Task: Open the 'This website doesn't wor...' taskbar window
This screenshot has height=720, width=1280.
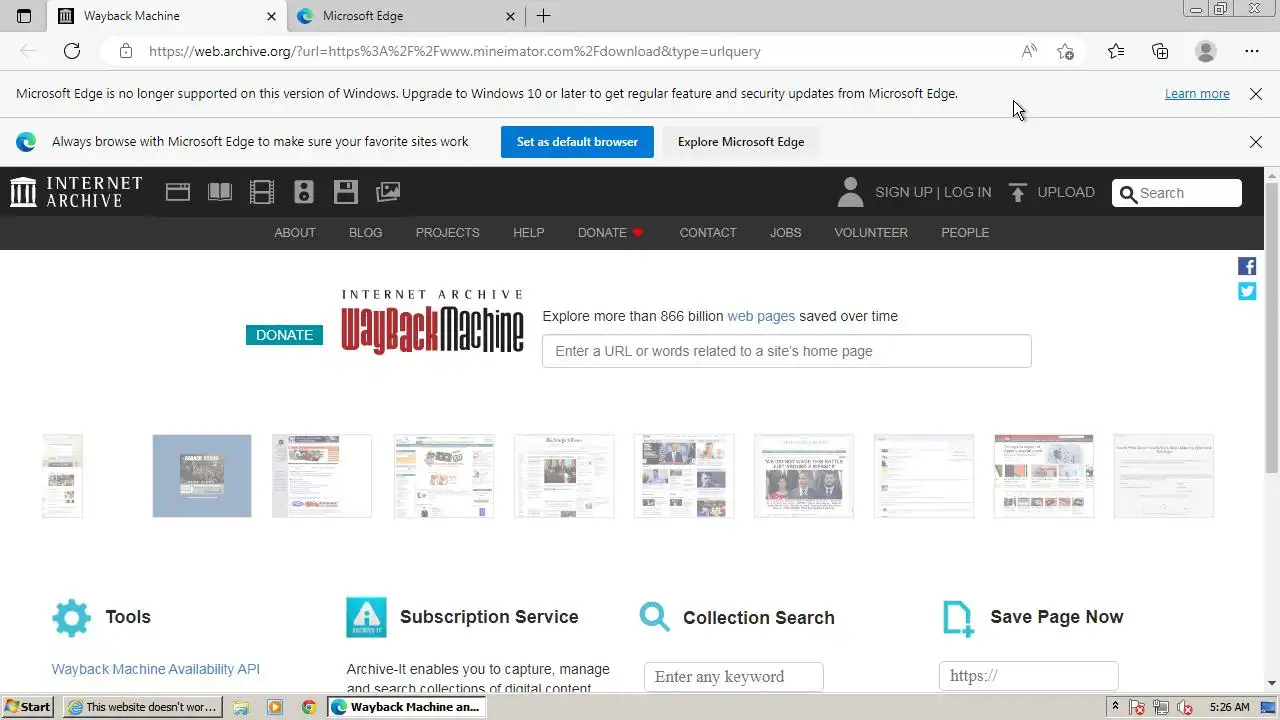Action: pyautogui.click(x=142, y=706)
